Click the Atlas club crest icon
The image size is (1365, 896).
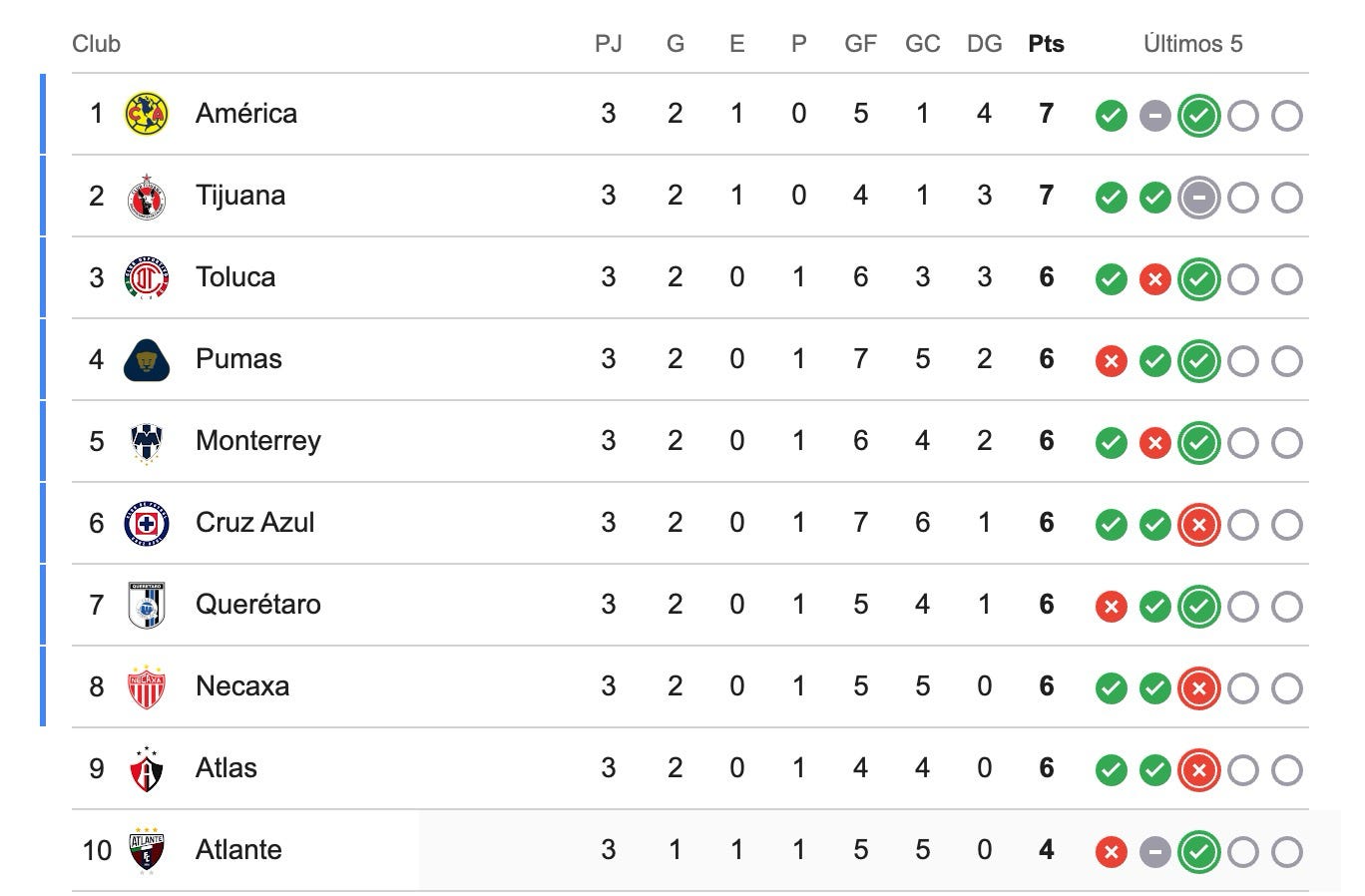[147, 768]
